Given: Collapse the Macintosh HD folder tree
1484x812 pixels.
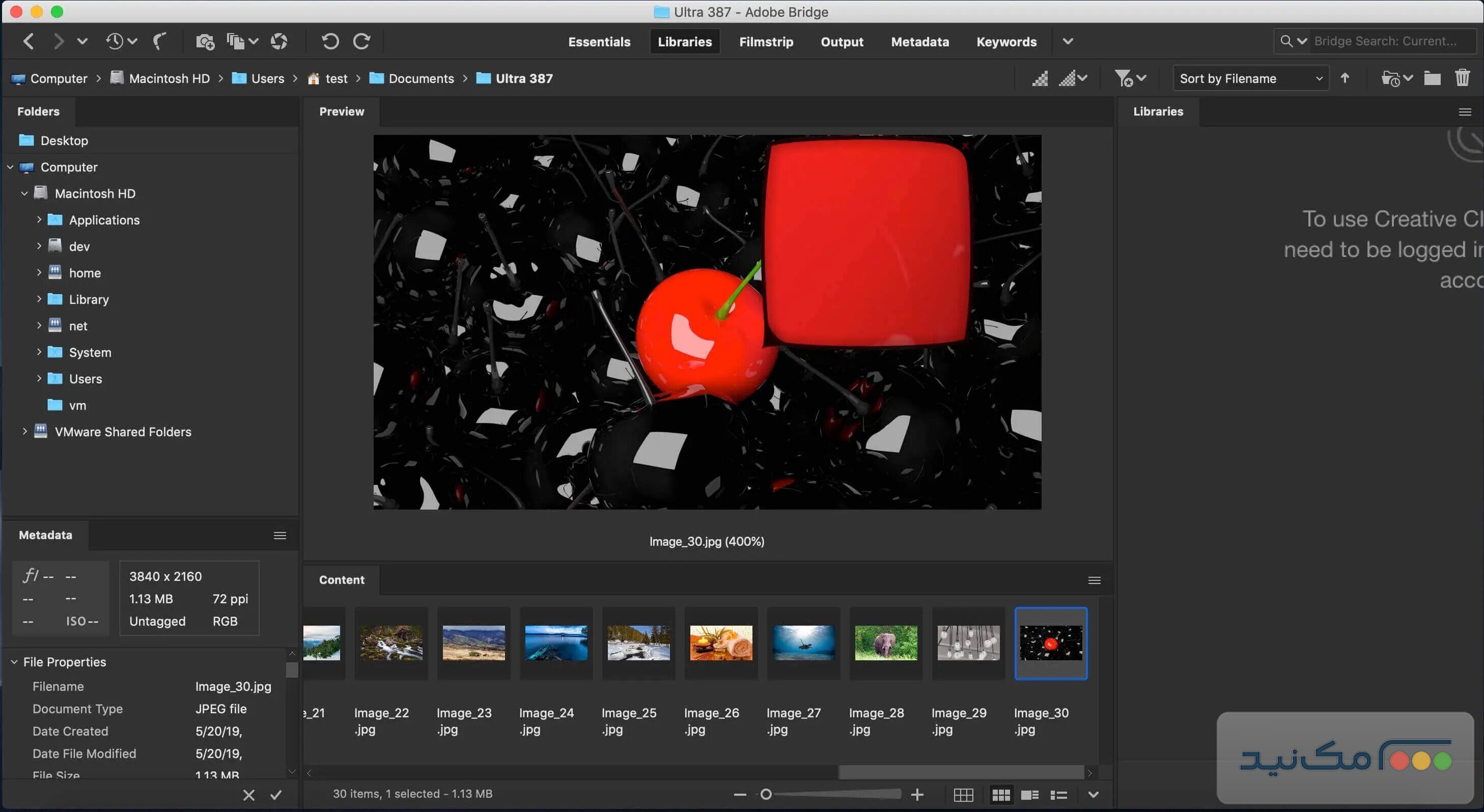Looking at the screenshot, I should [x=25, y=193].
